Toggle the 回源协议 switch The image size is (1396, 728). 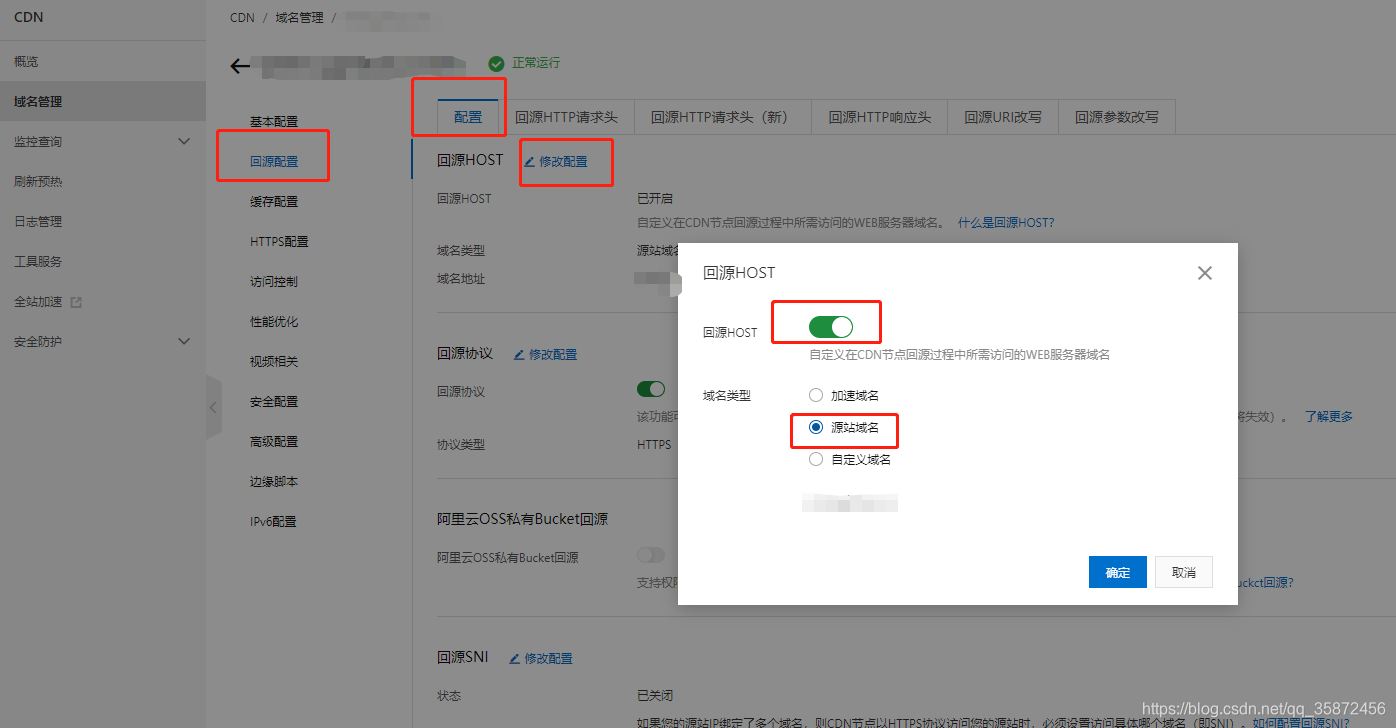click(651, 389)
